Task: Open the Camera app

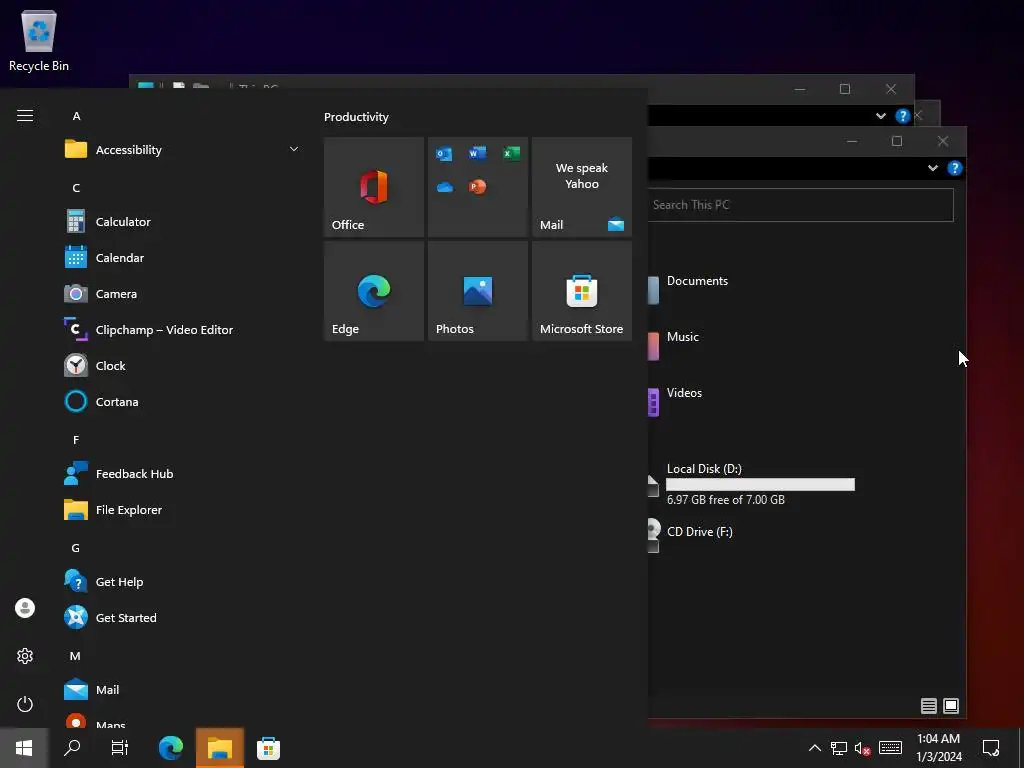Action: 183,294
